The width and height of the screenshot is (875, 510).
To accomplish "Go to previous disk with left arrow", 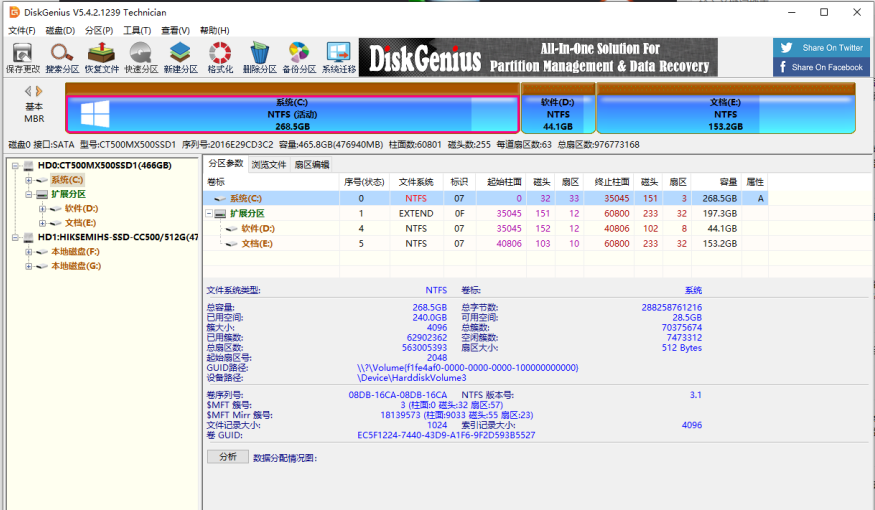I will [x=28, y=91].
